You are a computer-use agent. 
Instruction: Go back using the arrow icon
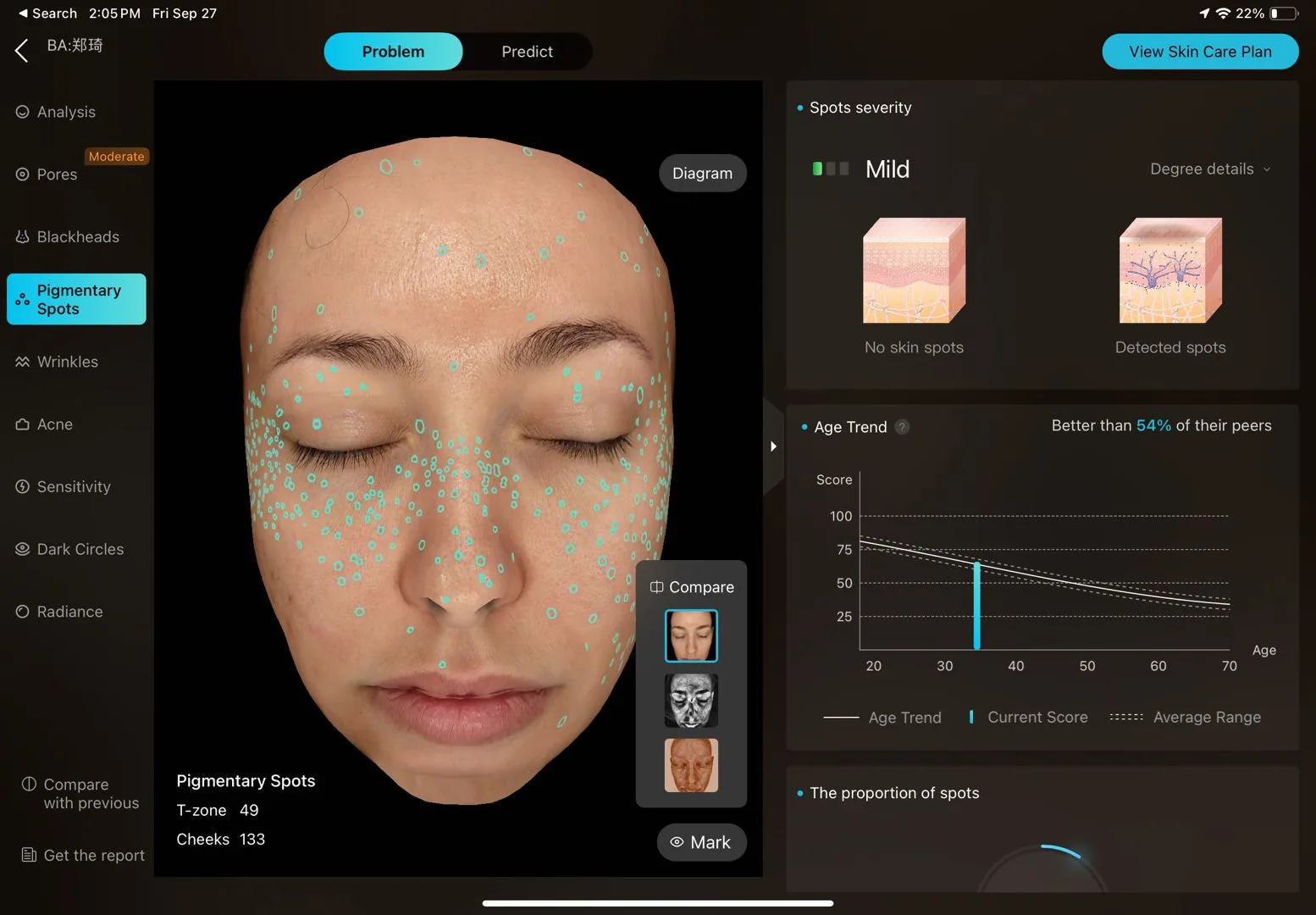(22, 51)
